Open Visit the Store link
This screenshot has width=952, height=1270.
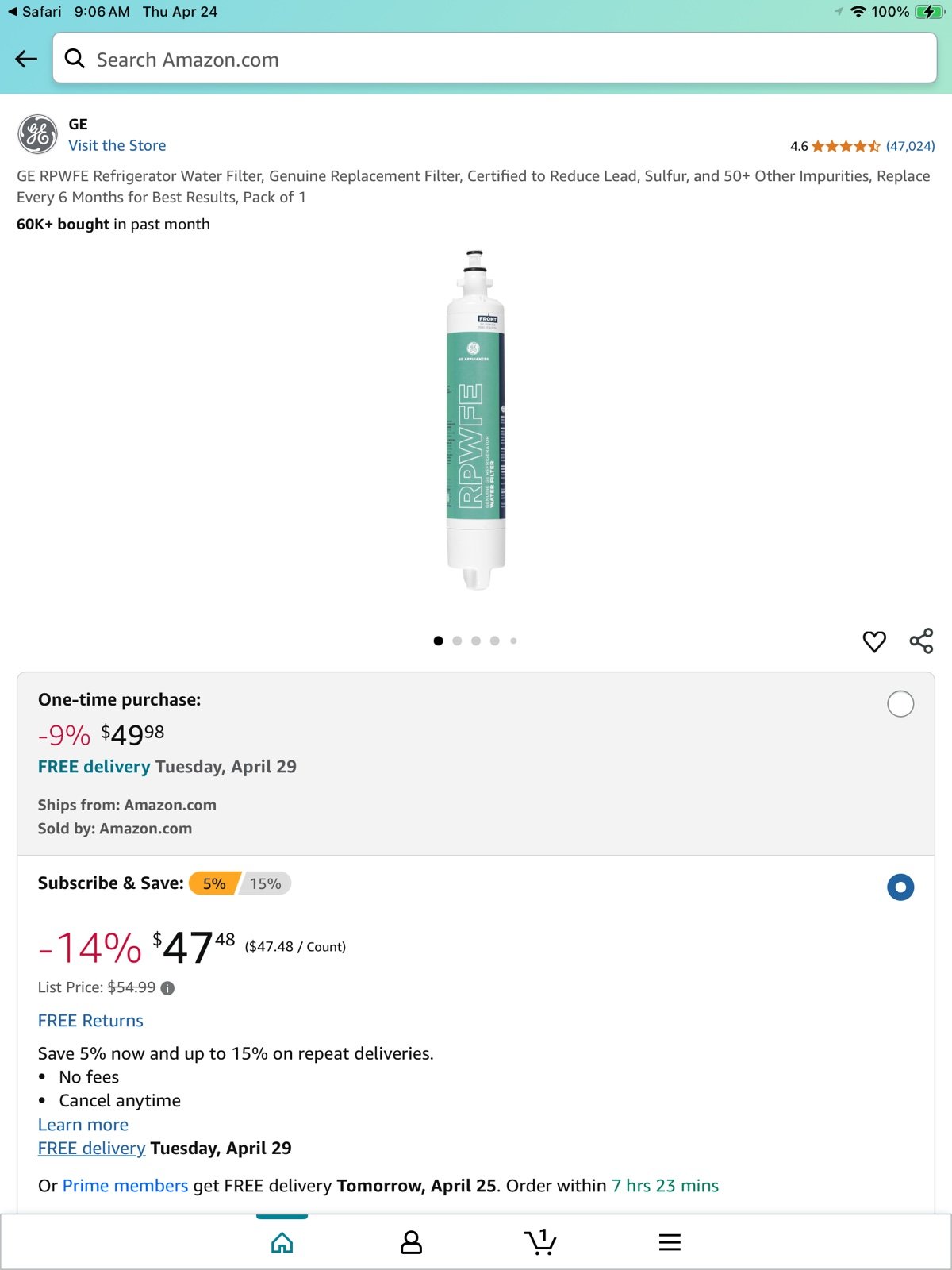[x=117, y=145]
